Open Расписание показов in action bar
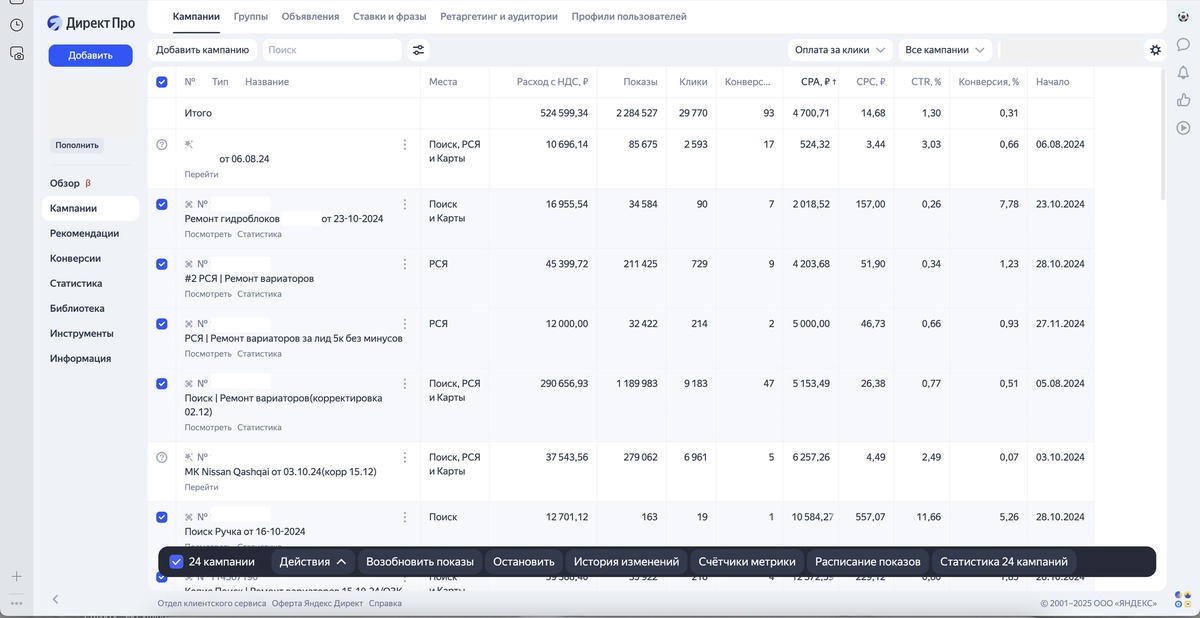The image size is (1200, 618). 867,562
